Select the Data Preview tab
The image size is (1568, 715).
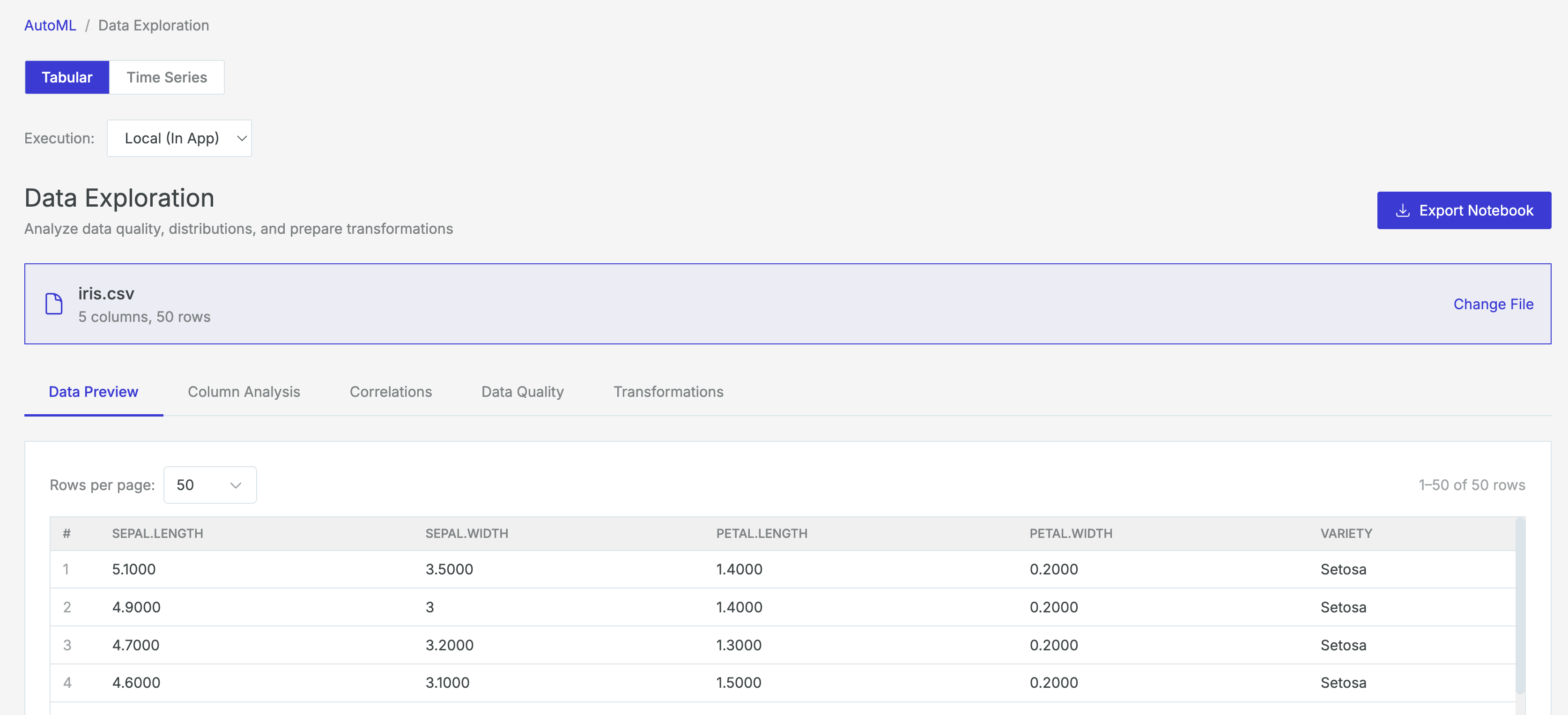94,392
